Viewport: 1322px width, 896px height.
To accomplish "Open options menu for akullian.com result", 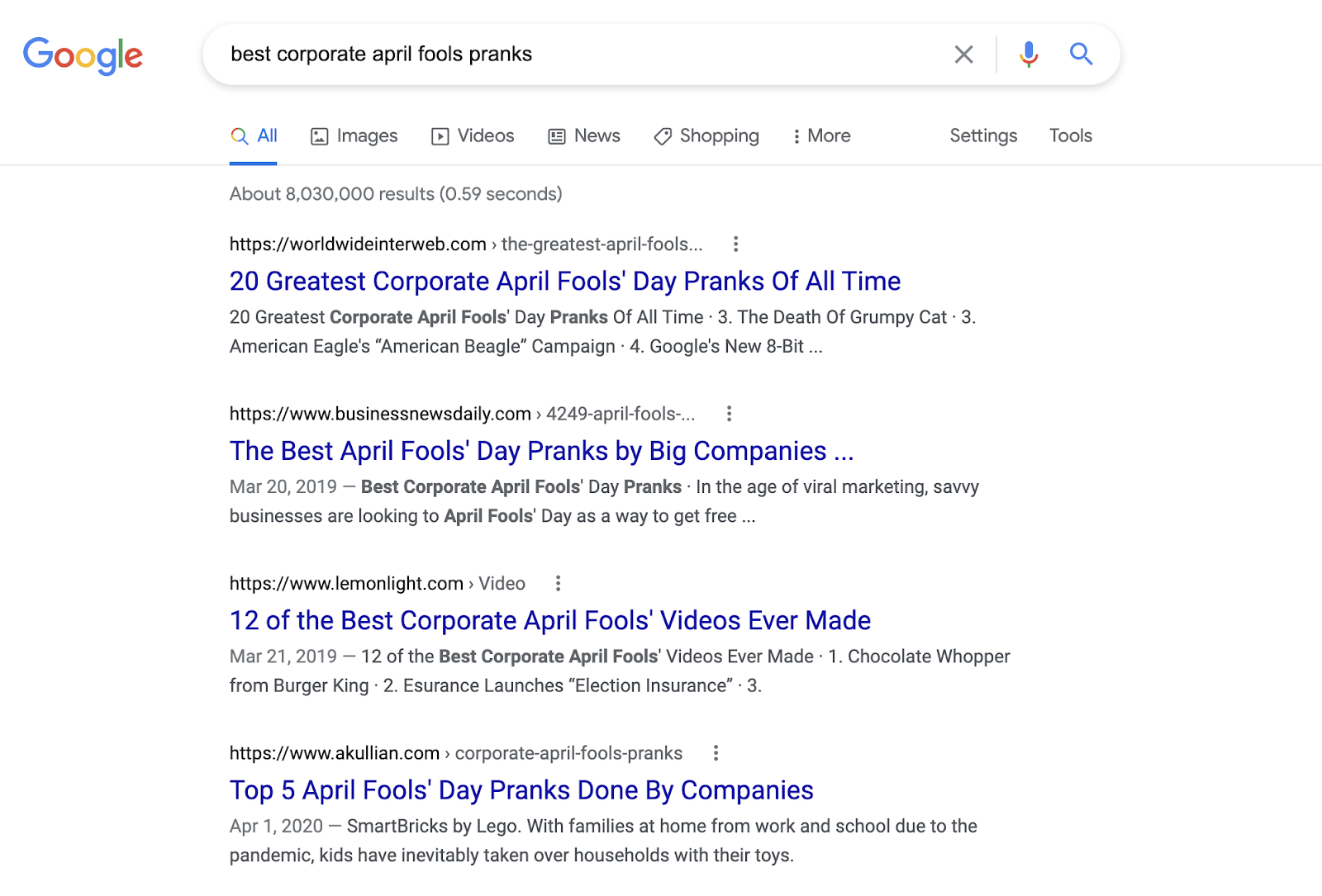I will point(716,753).
